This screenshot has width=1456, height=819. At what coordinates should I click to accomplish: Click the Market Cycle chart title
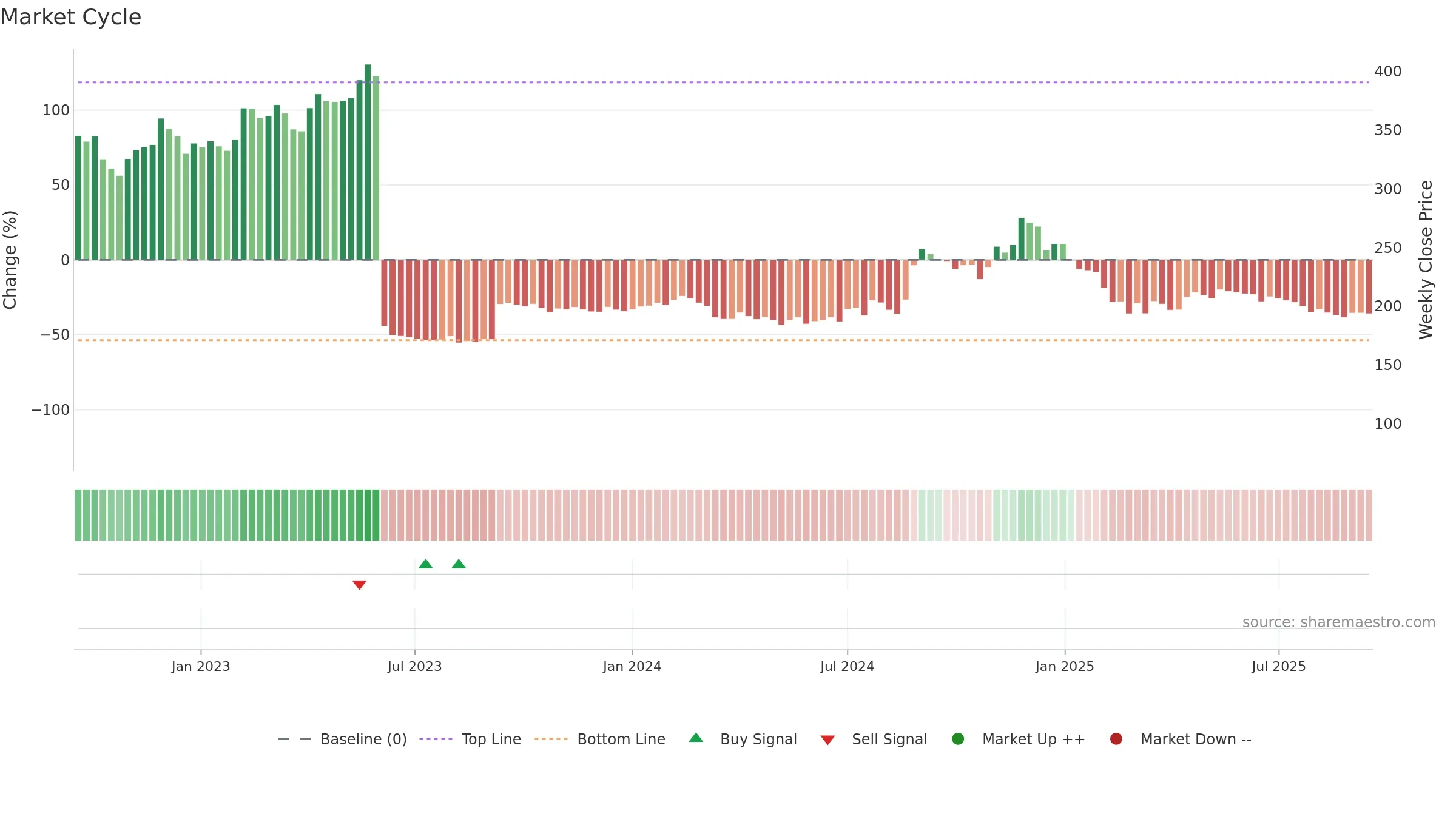(x=70, y=17)
